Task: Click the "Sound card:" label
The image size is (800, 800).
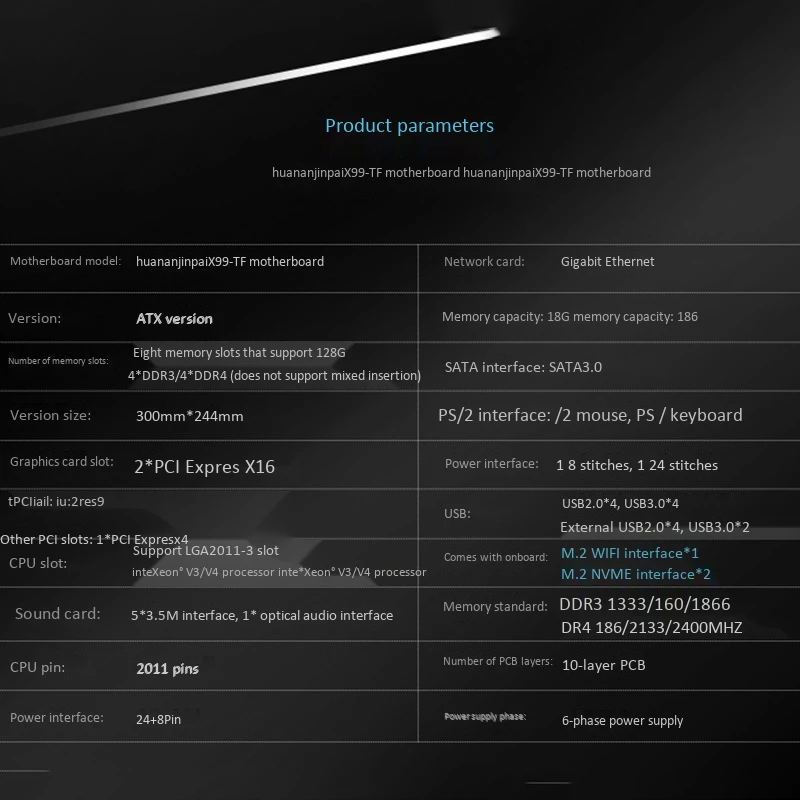Action: pyautogui.click(x=57, y=614)
